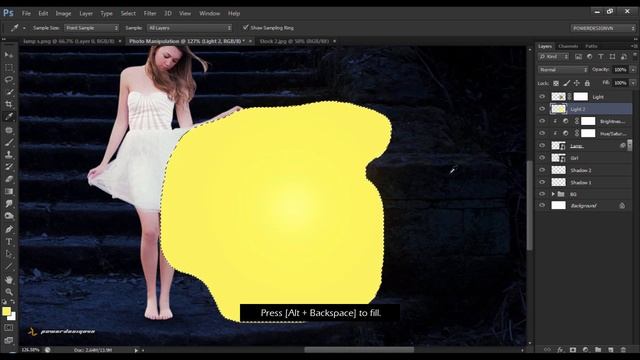Switch to the Channels tab
The width and height of the screenshot is (640, 360).
click(568, 47)
